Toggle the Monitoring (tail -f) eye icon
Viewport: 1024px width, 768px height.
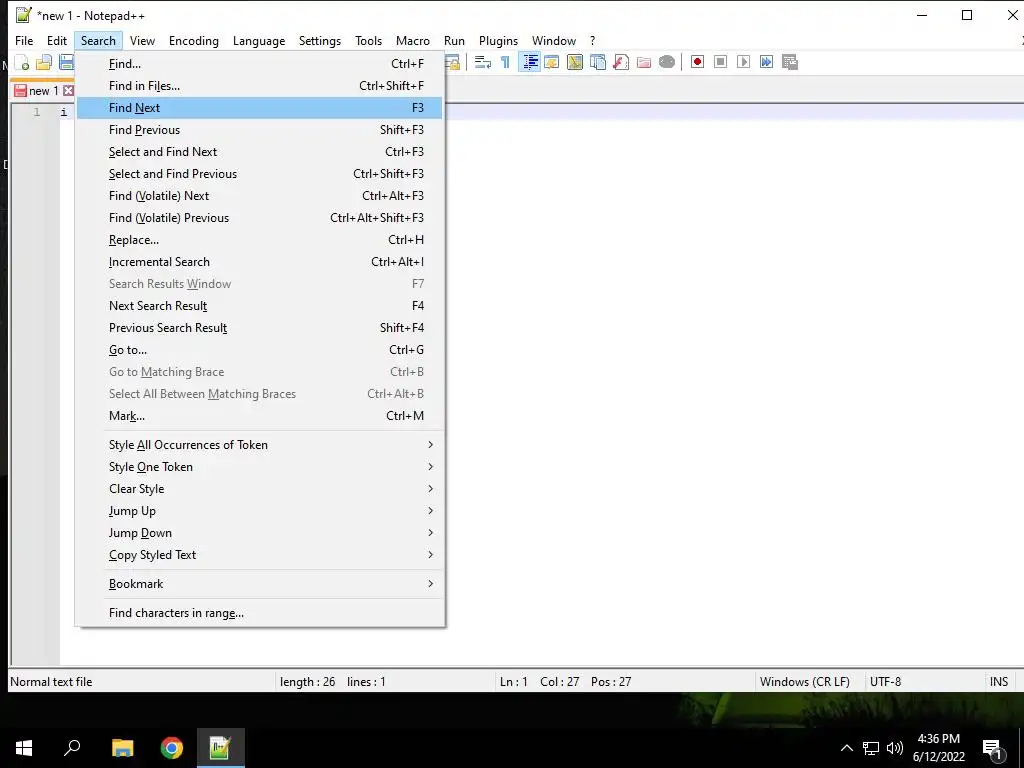coord(667,62)
